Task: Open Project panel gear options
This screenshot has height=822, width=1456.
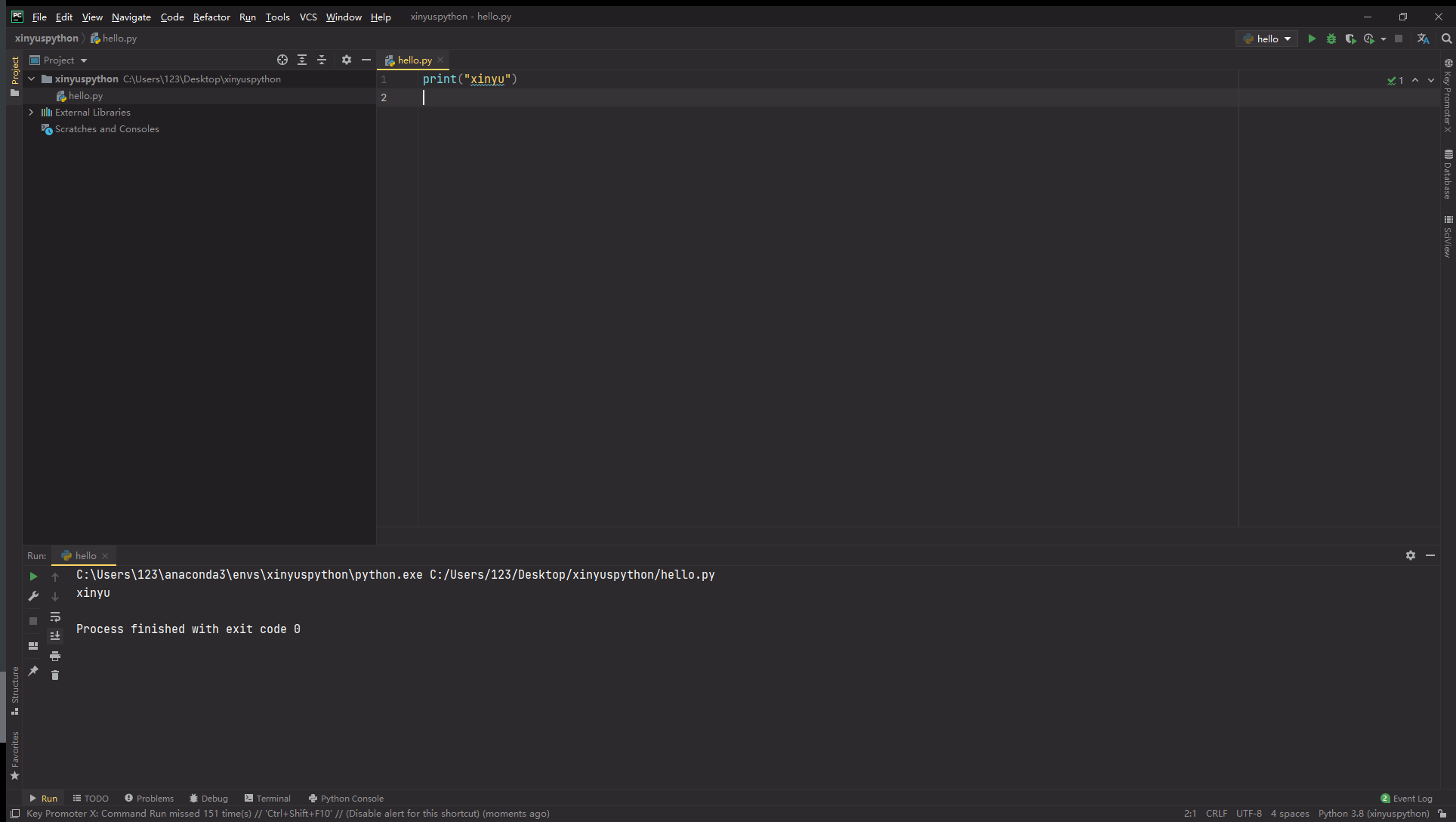Action: [347, 60]
